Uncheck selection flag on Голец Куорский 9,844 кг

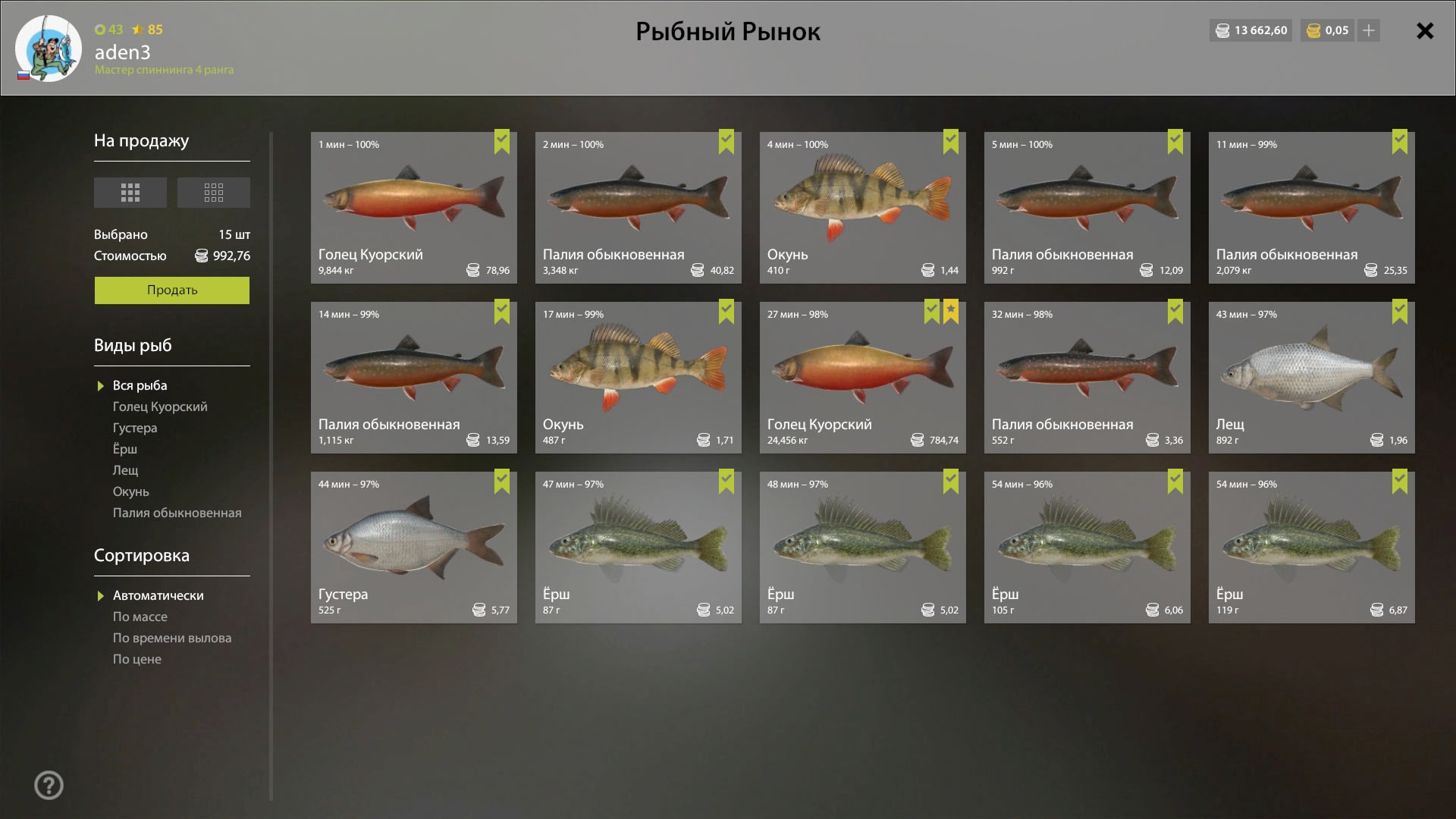click(502, 141)
